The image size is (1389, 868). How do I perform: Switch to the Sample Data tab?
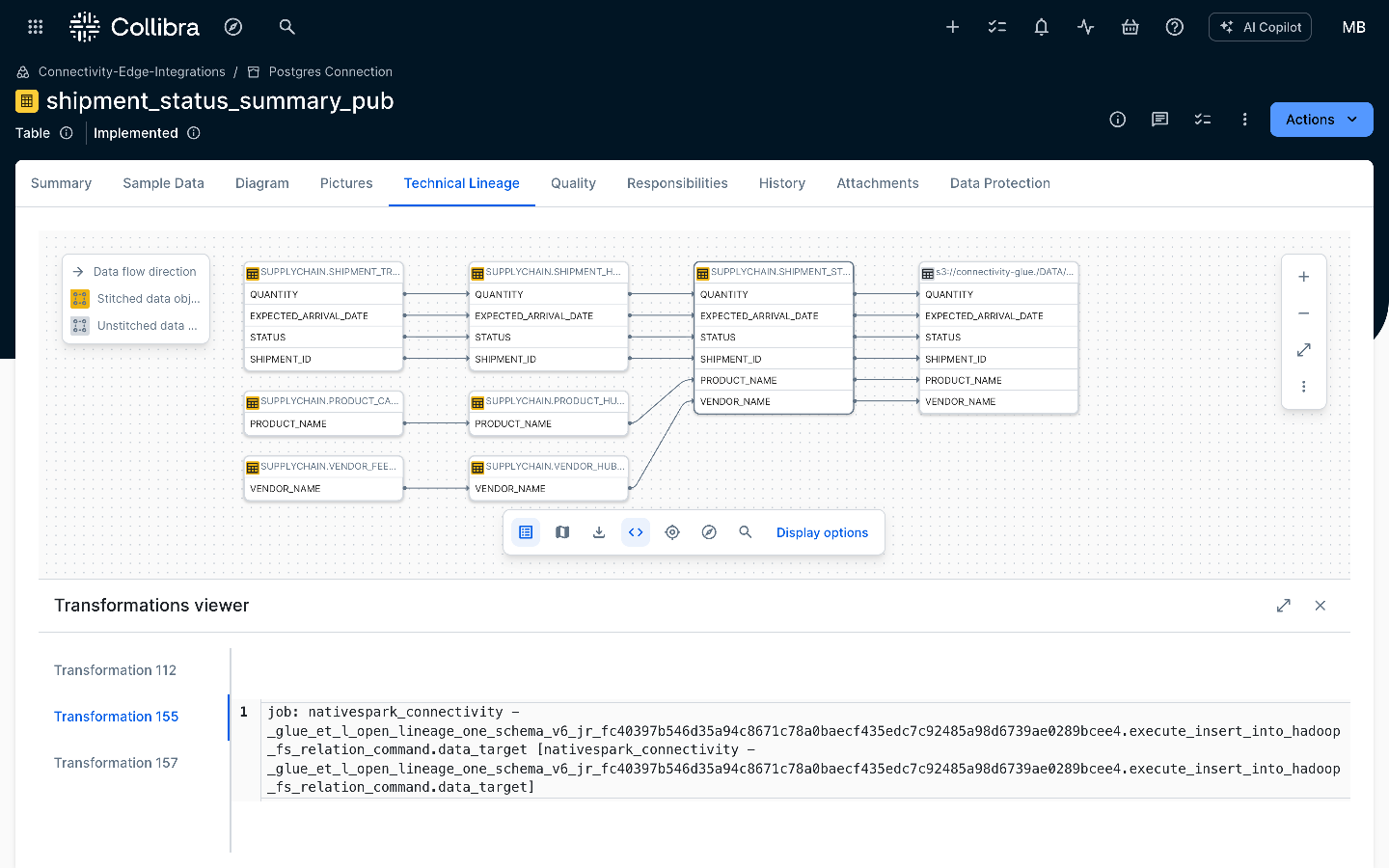click(x=163, y=183)
